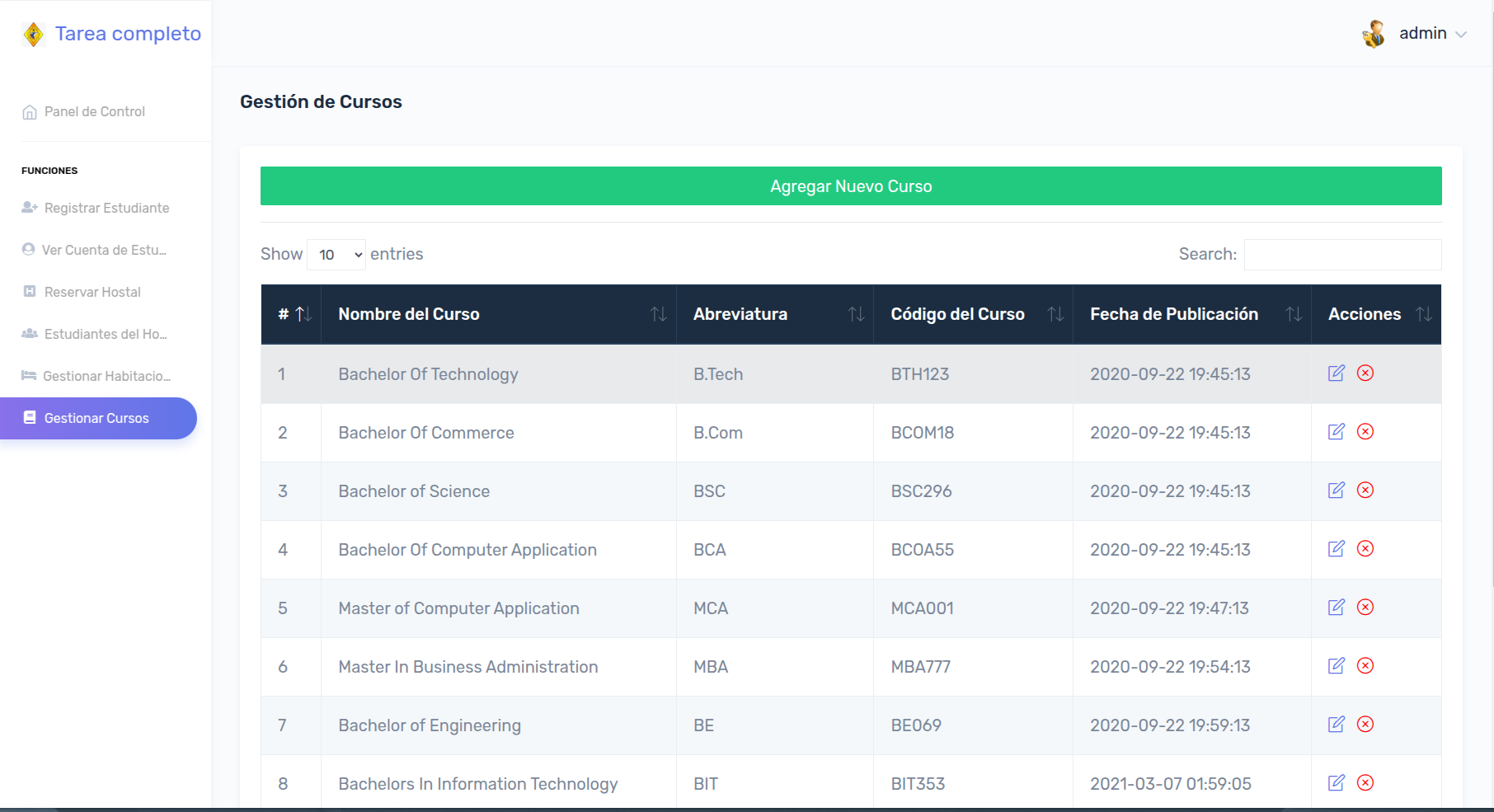Delete the Bachelors In Information Technology row
The height and width of the screenshot is (812, 1494).
(x=1365, y=783)
